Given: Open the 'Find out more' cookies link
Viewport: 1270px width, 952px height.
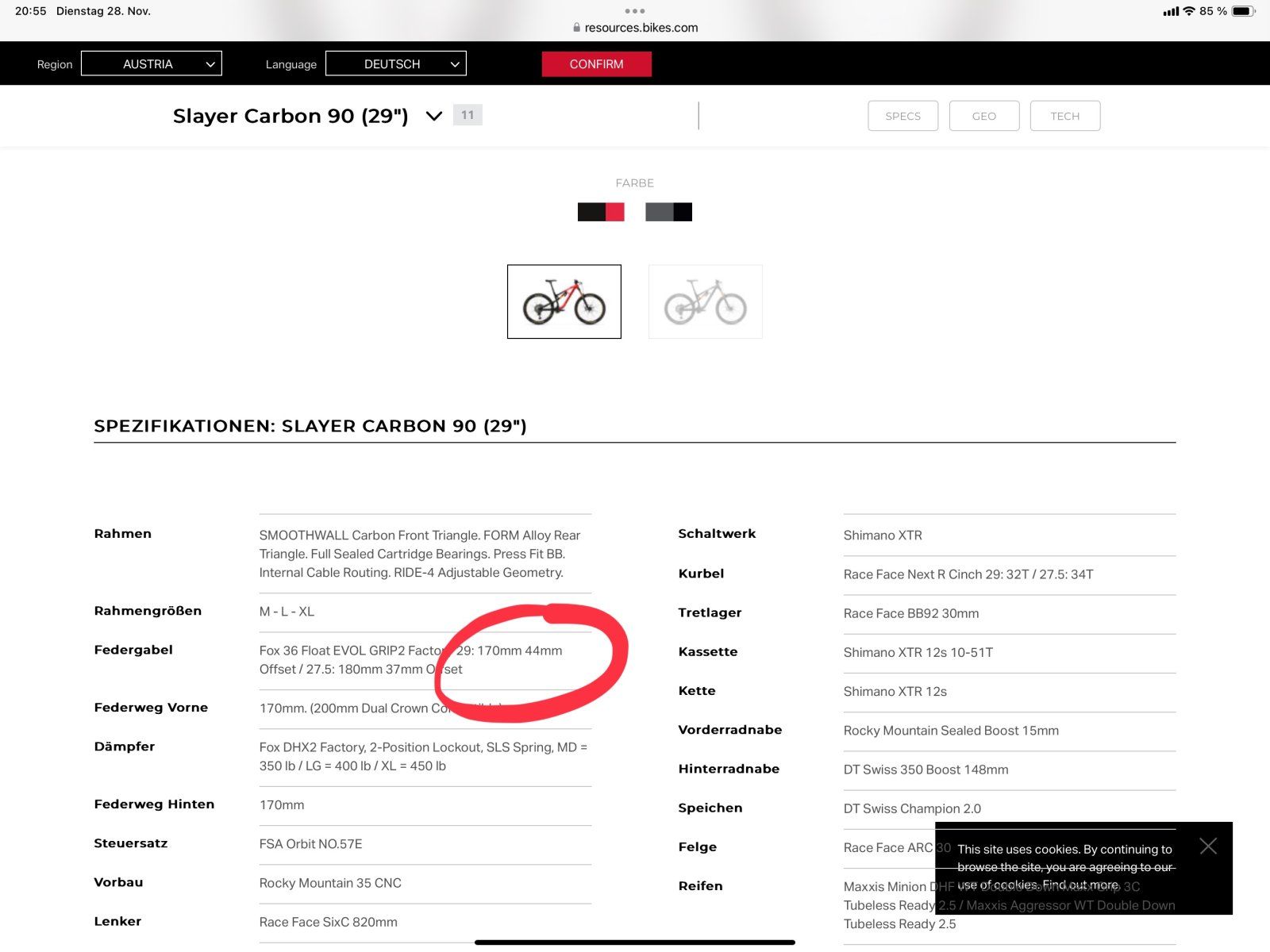Looking at the screenshot, I should click(1080, 885).
